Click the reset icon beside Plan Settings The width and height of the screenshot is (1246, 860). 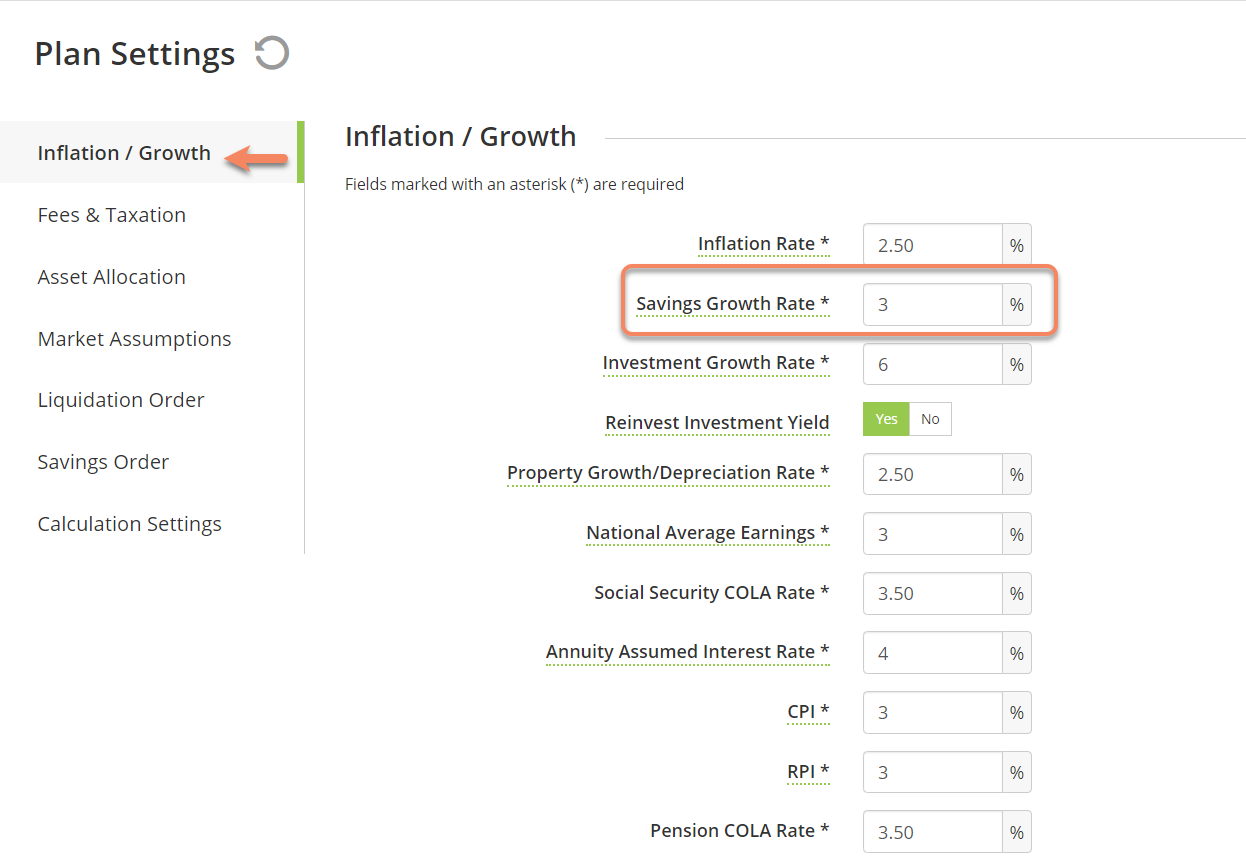272,53
